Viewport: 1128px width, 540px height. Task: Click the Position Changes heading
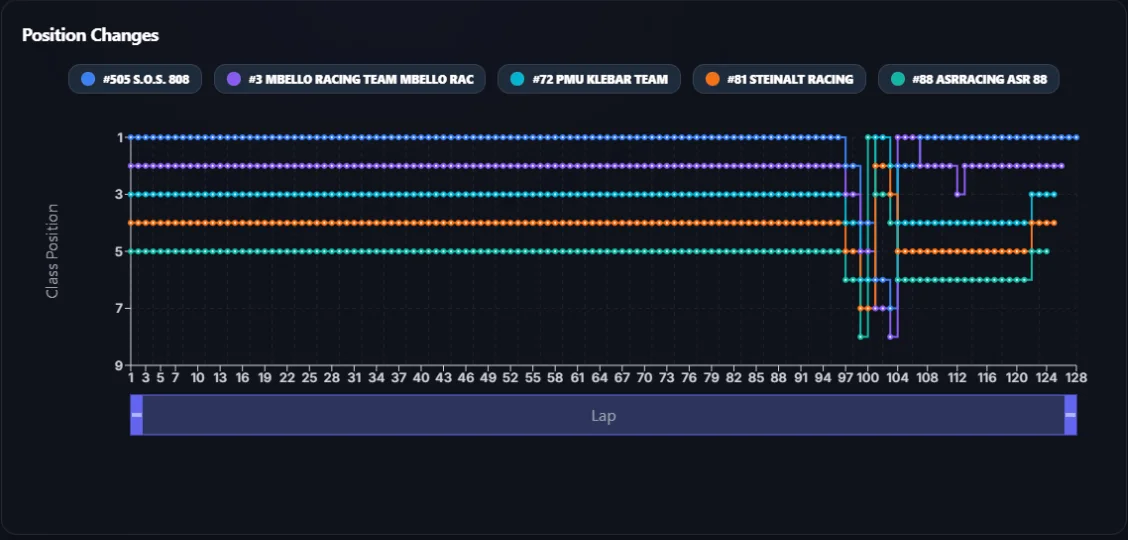(91, 35)
